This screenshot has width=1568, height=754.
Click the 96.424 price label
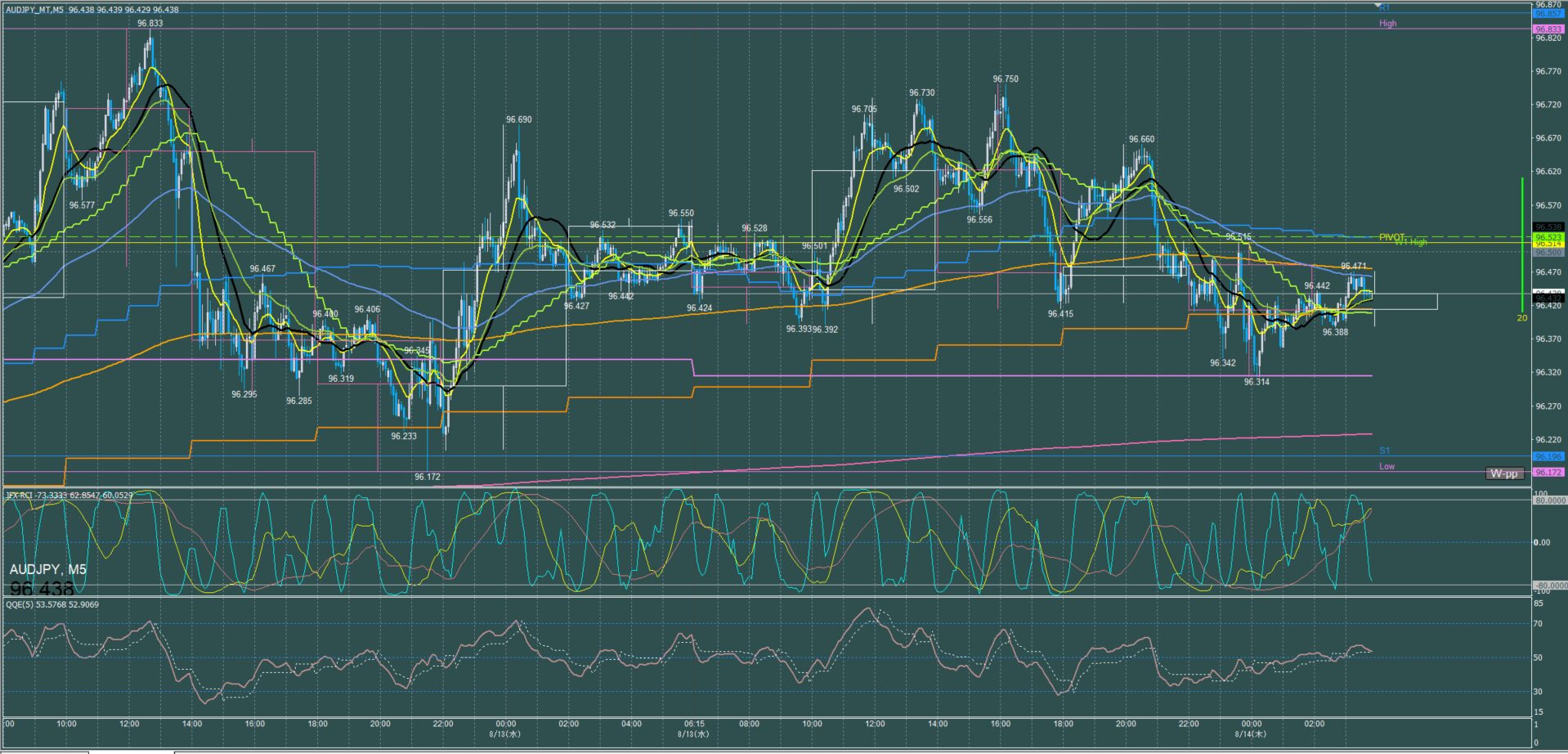click(x=699, y=308)
